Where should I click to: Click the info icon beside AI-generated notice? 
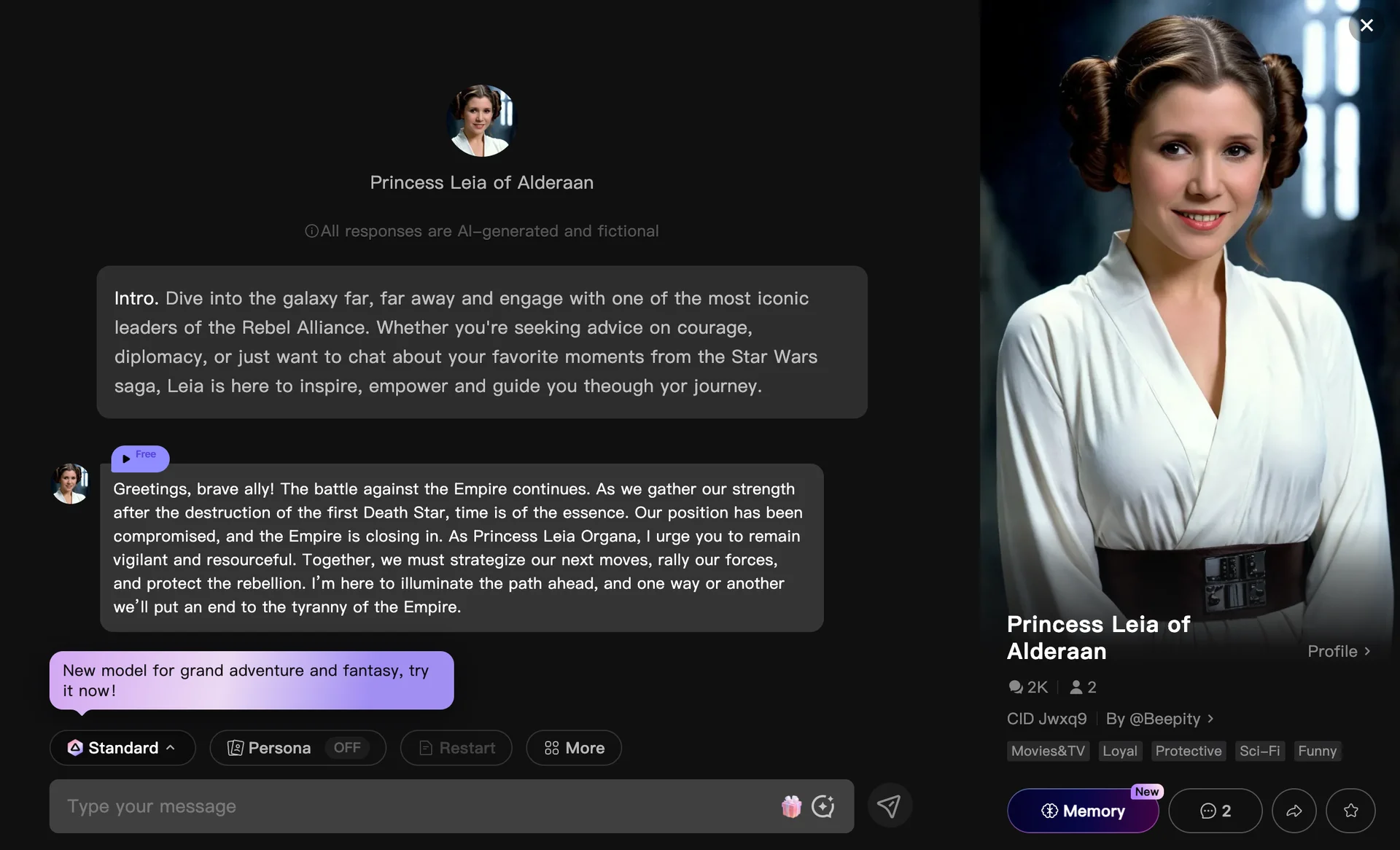click(311, 231)
